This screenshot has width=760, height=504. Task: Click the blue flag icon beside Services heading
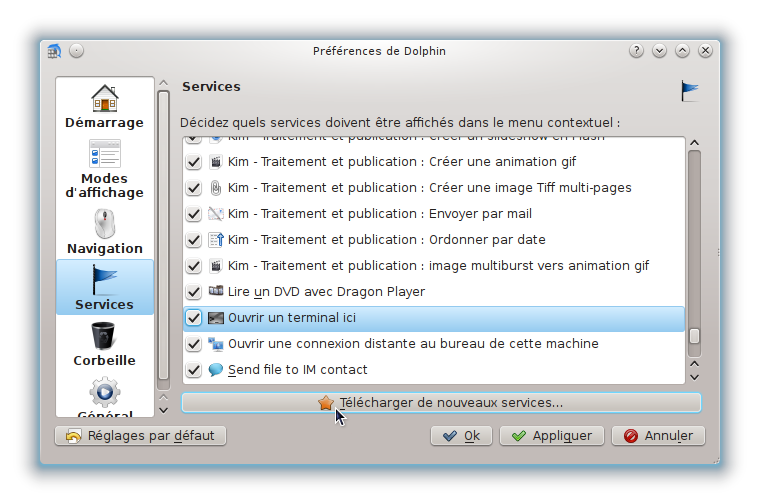[689, 91]
